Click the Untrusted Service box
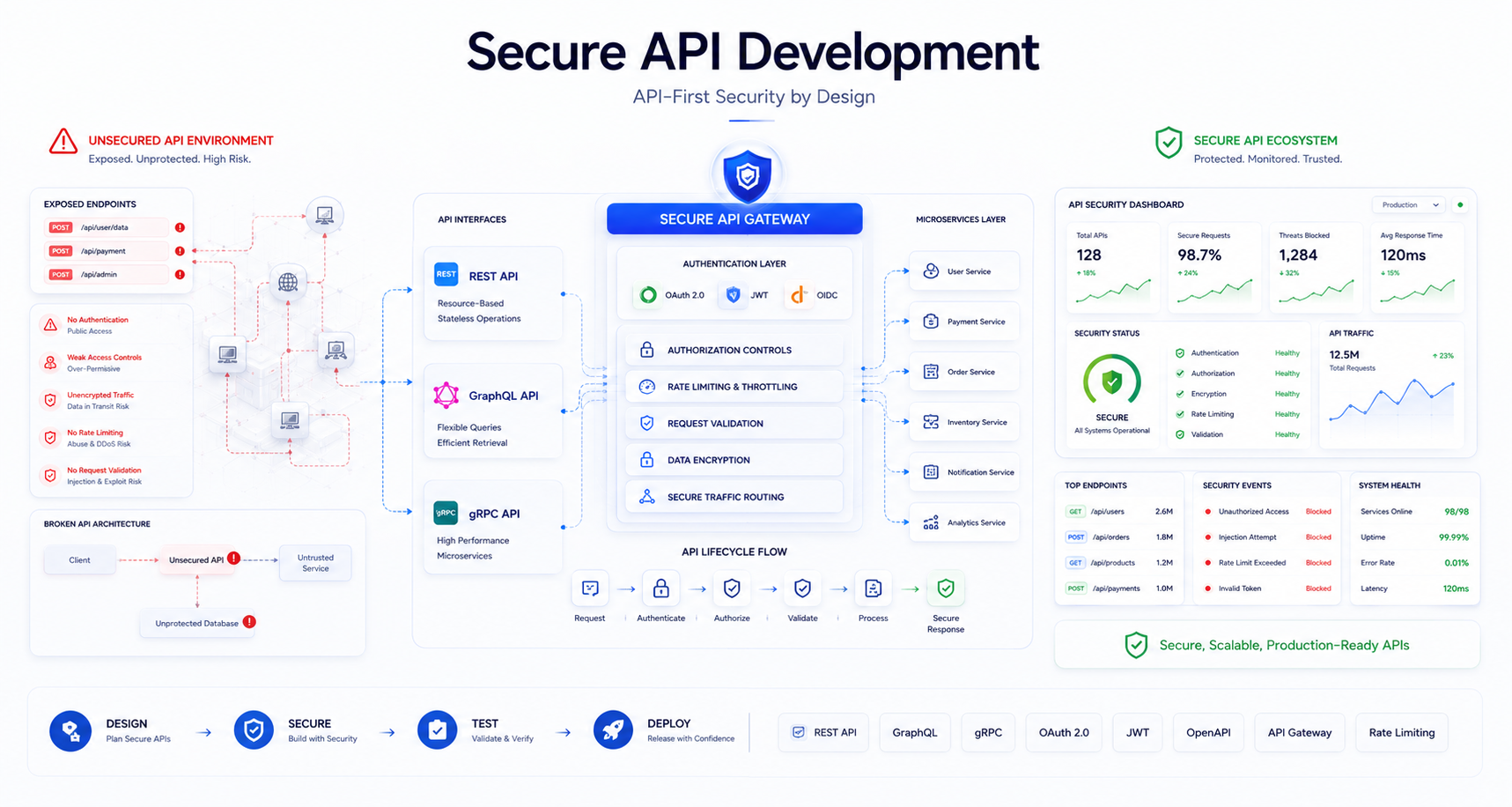The image size is (1512, 807). click(315, 563)
